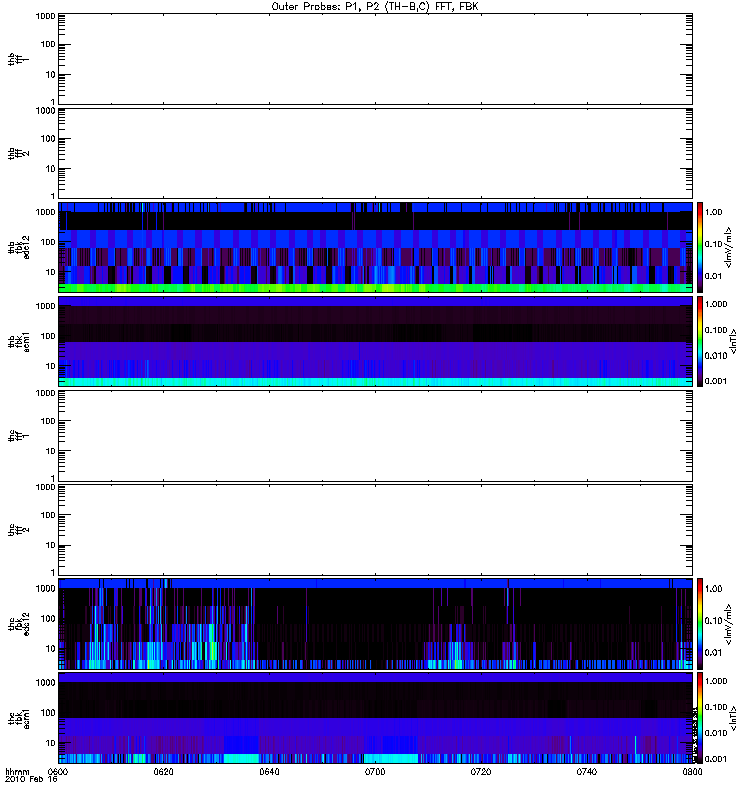Click the 100 y-axis tick of thb fbk scm1
This screenshot has width=750, height=800.
47,336
